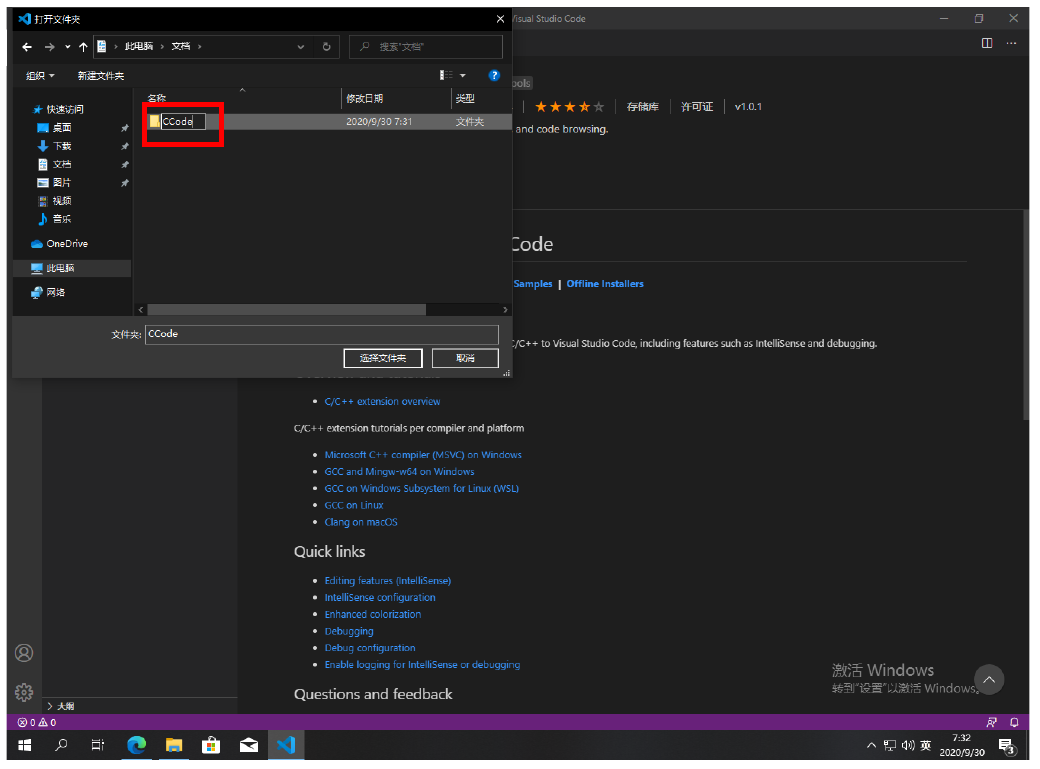Image resolution: width=1040 pixels, height=769 pixels.
Task: Toggle split editor layout icon
Action: [x=987, y=43]
